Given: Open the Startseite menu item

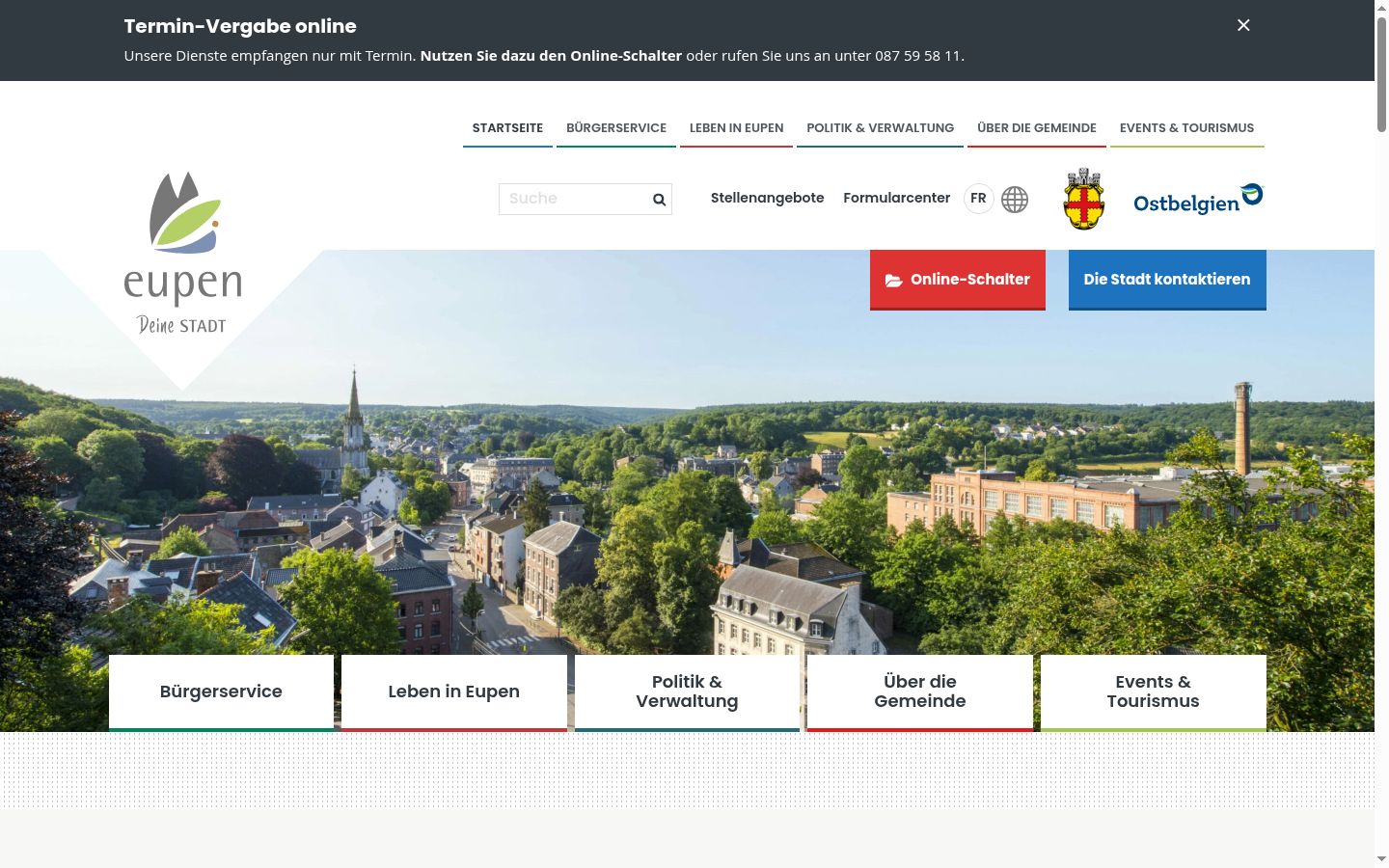Looking at the screenshot, I should tap(507, 128).
